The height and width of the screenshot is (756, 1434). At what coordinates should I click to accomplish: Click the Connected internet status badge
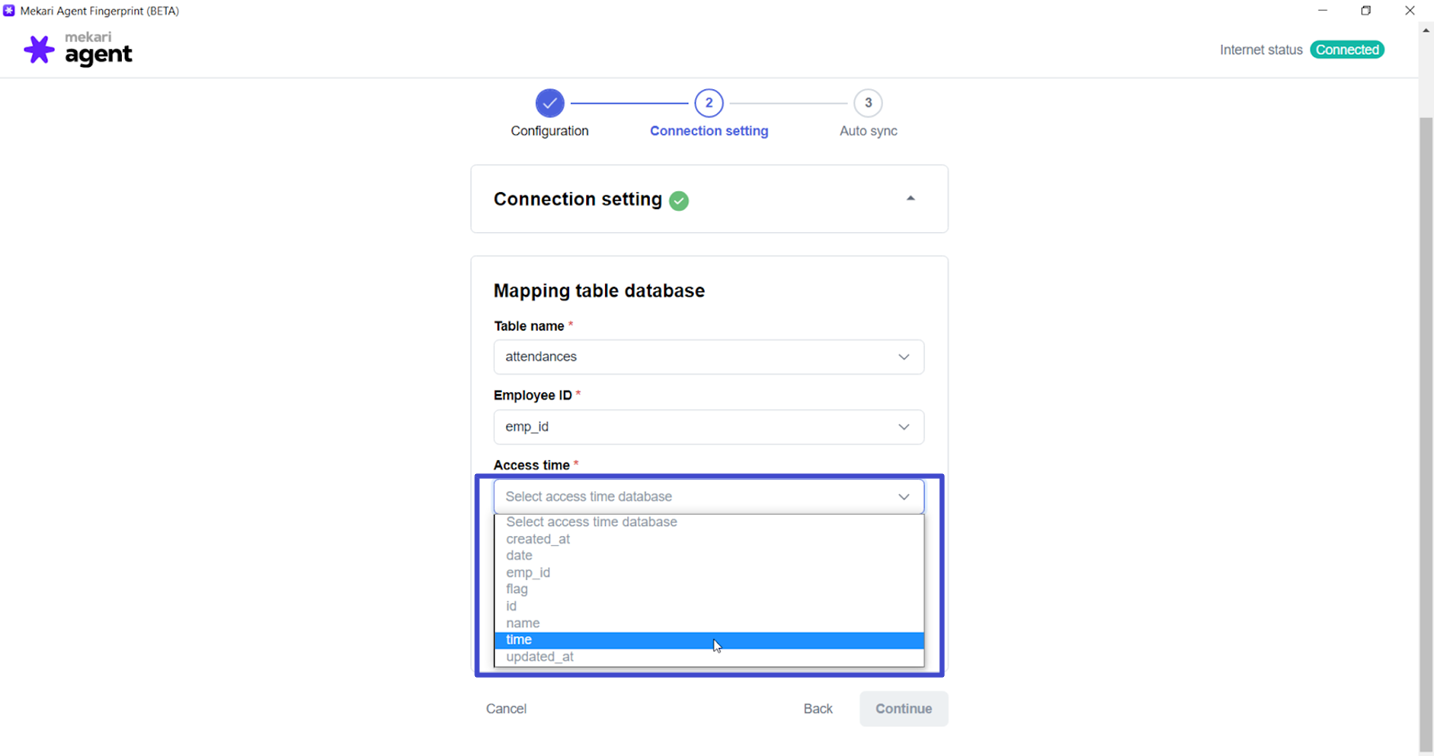[x=1347, y=50]
